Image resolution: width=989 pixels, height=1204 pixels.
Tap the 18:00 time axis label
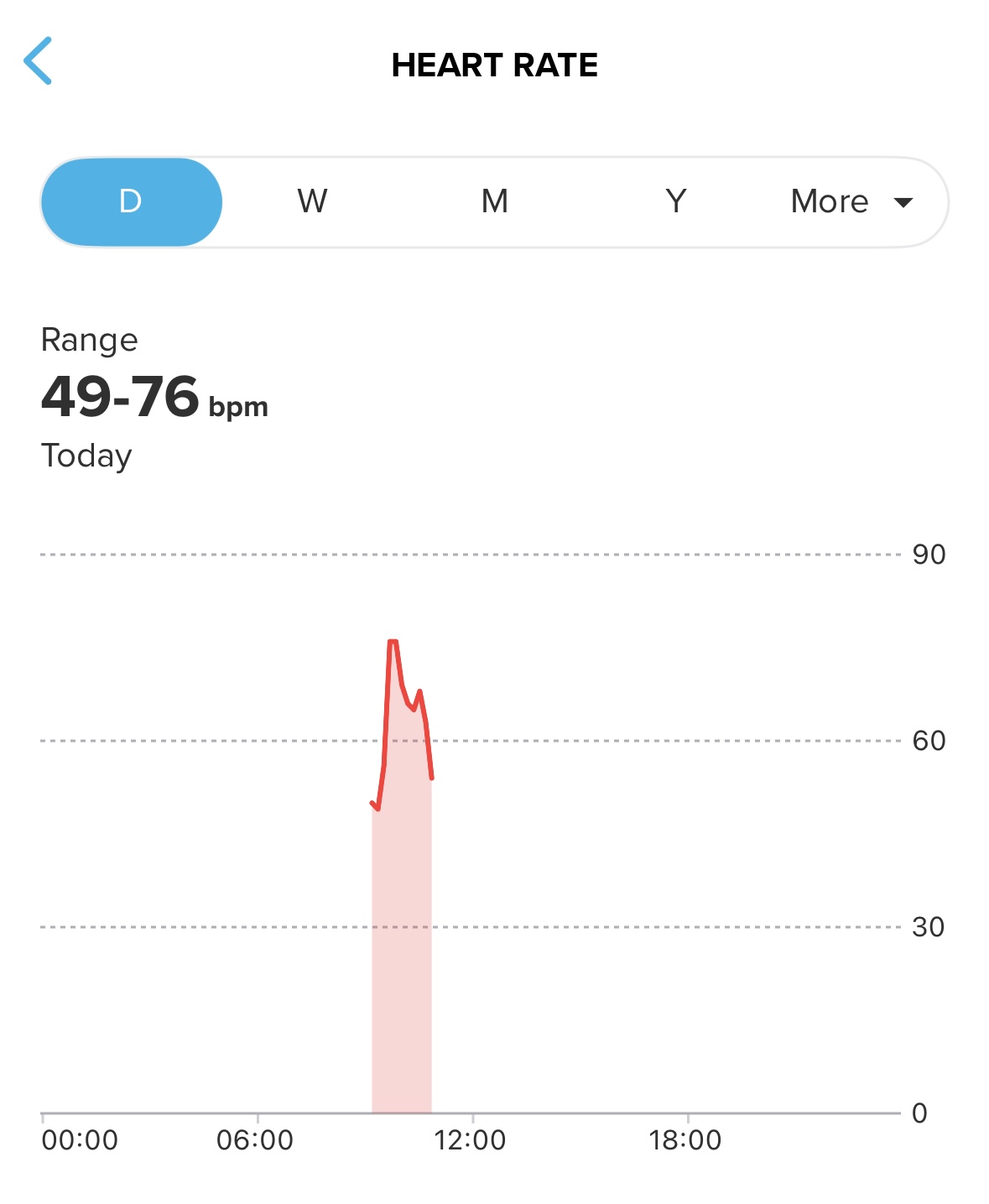tap(684, 1140)
